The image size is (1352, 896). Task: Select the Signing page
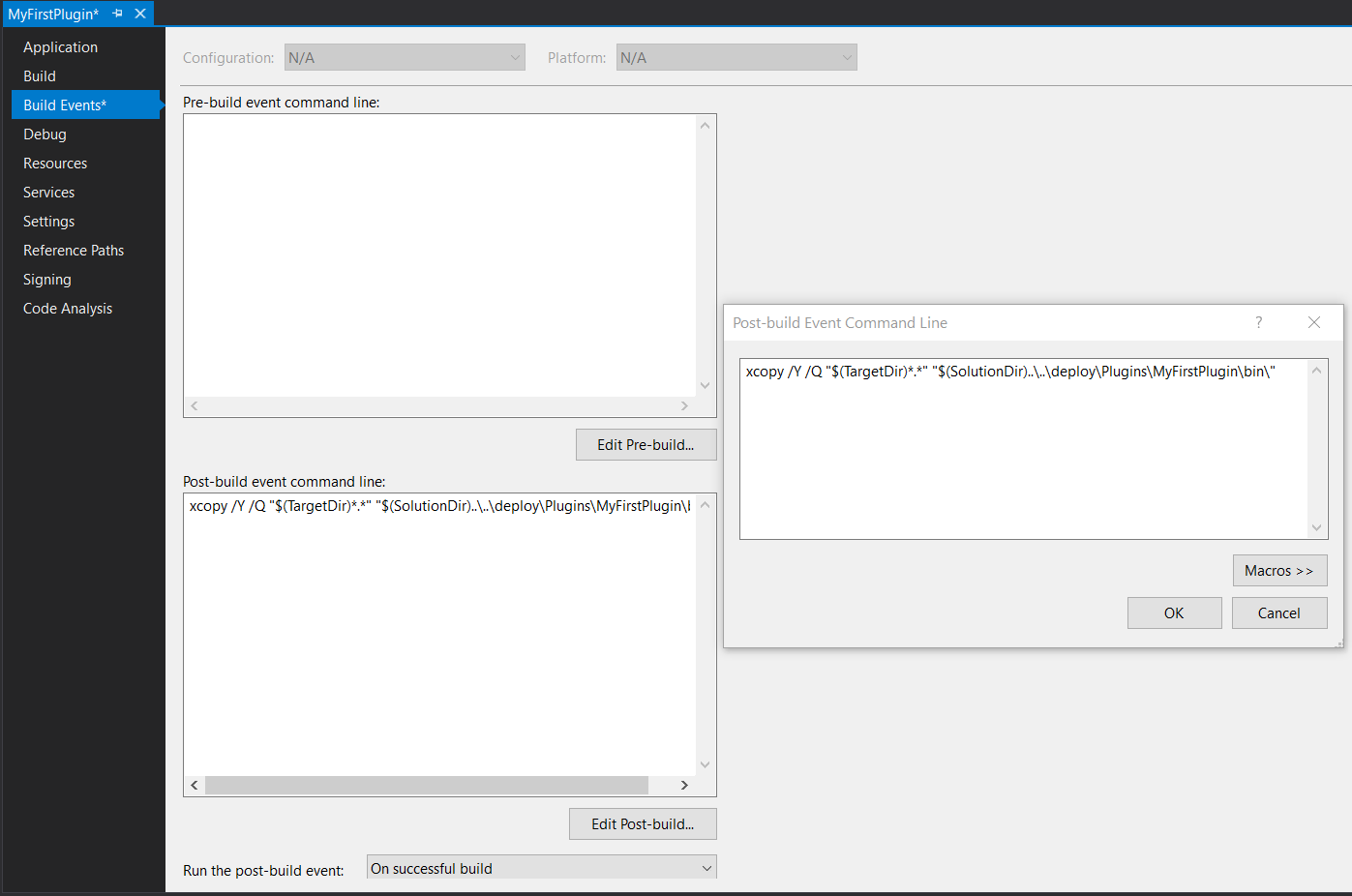click(46, 279)
